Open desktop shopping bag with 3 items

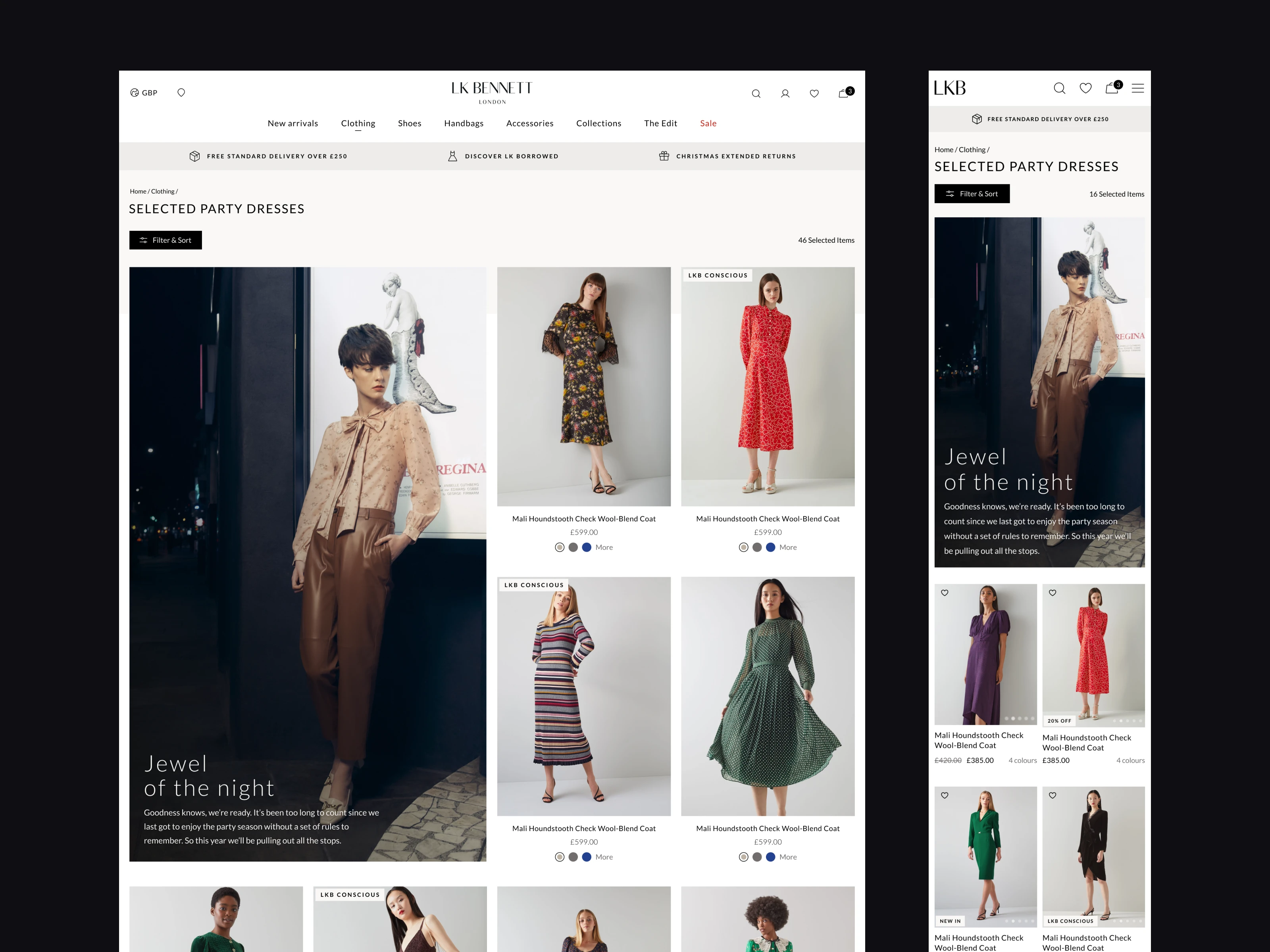point(844,93)
